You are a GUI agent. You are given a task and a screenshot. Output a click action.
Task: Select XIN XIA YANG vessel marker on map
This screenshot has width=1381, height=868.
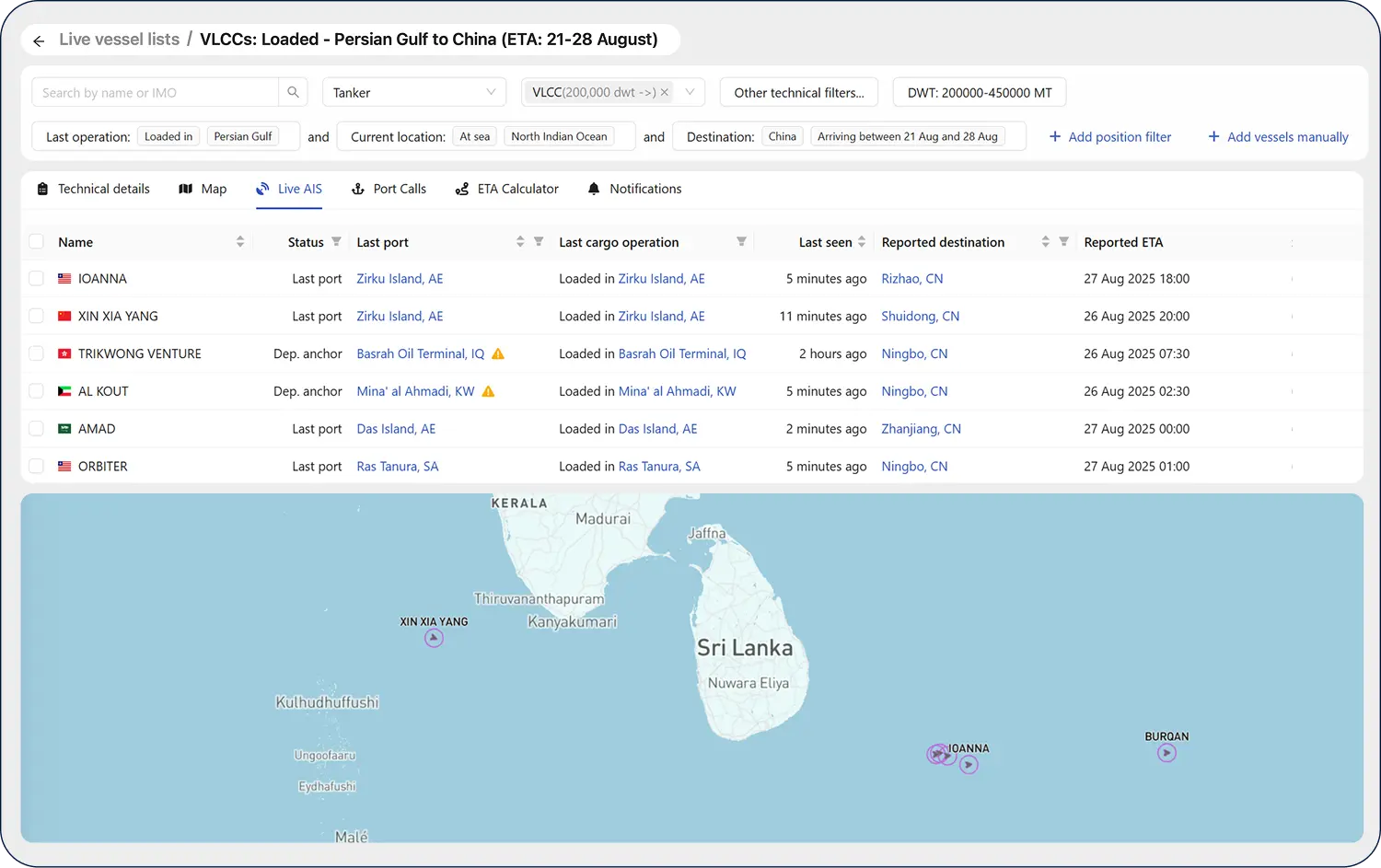(x=434, y=638)
